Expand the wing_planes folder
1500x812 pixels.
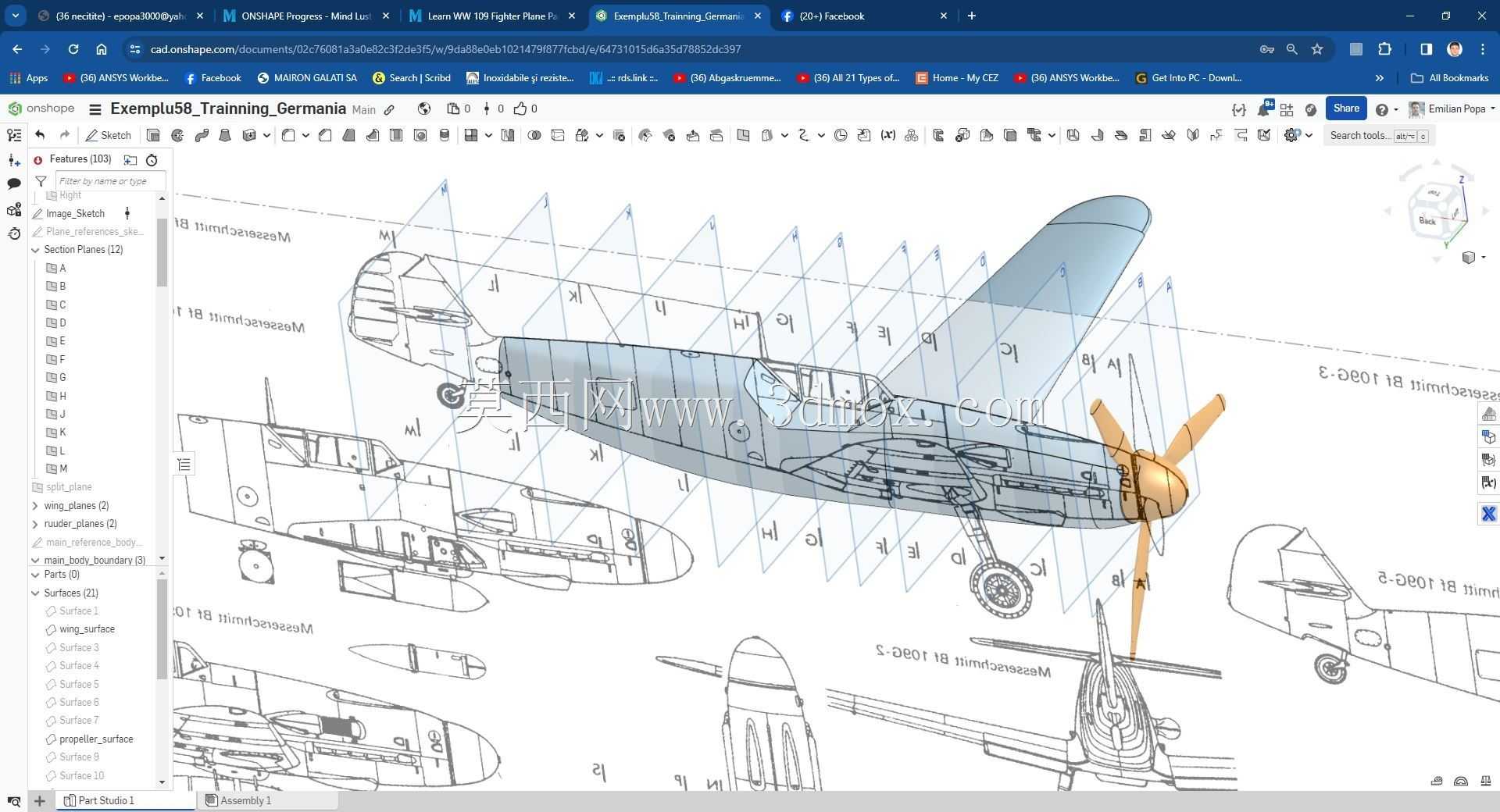[x=35, y=506]
